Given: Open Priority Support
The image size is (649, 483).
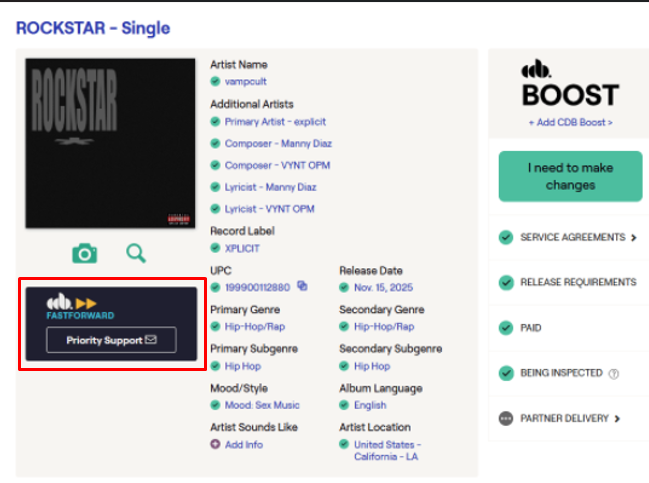Looking at the screenshot, I should (111, 340).
